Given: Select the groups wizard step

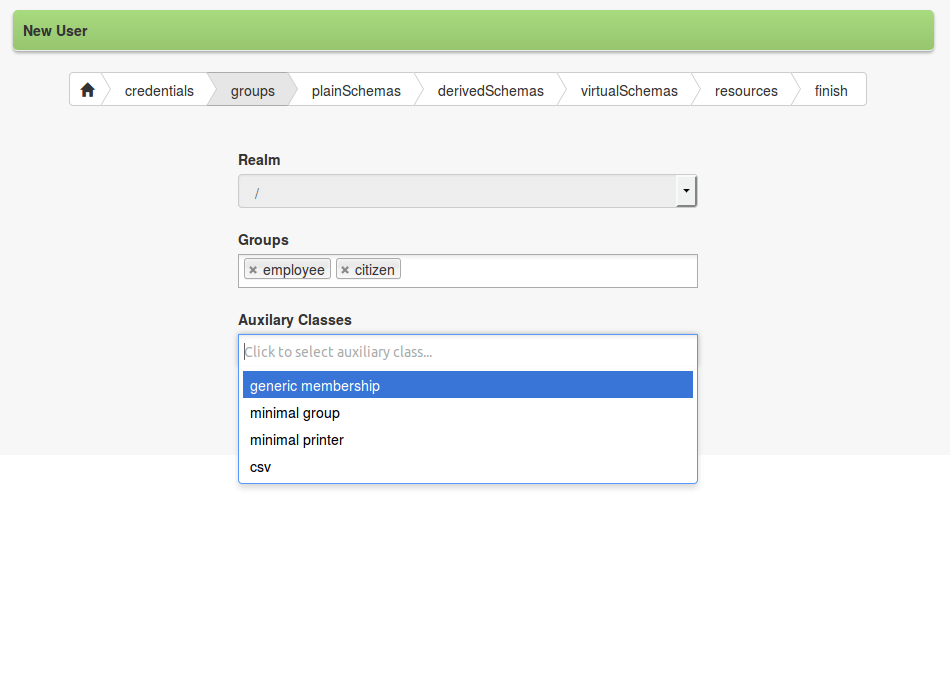Looking at the screenshot, I should 252,91.
